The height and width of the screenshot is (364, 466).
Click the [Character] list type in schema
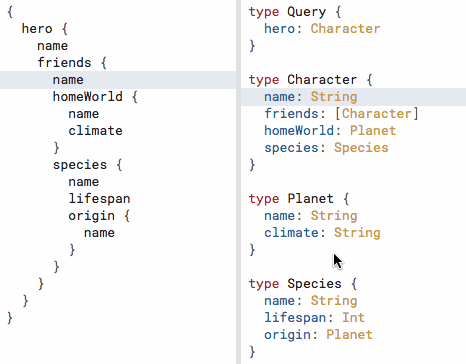(x=376, y=114)
